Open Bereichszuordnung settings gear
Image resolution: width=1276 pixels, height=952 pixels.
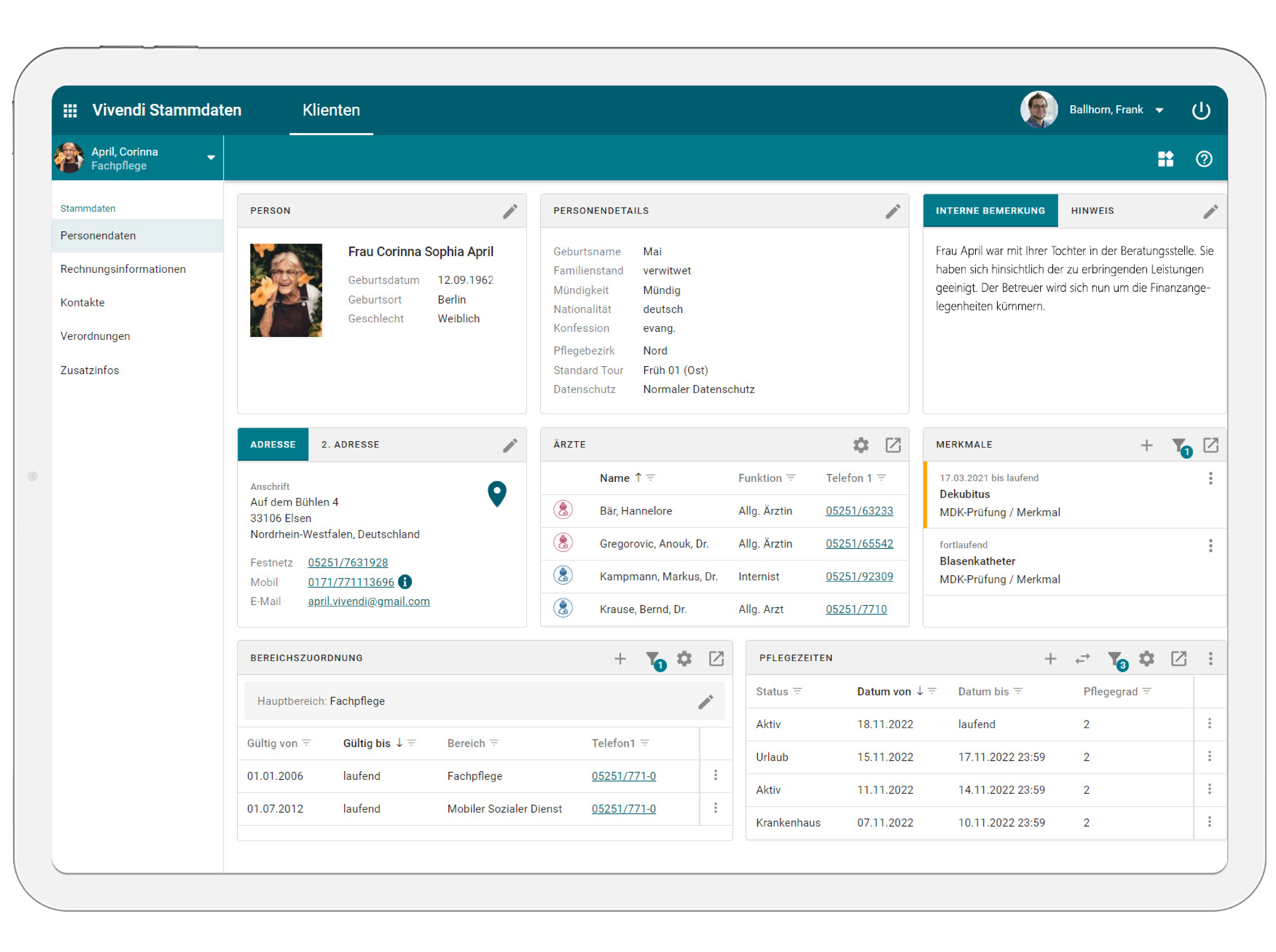click(x=684, y=659)
